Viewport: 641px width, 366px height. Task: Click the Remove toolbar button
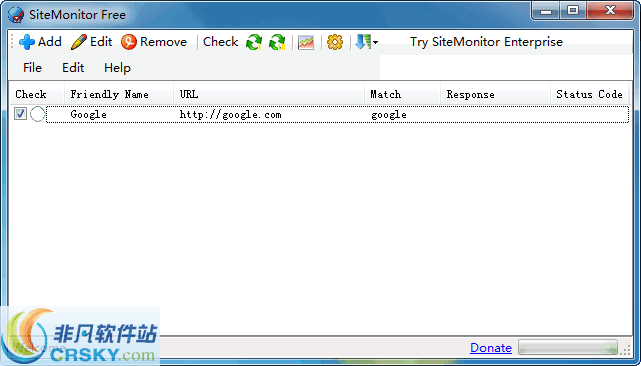(x=154, y=42)
